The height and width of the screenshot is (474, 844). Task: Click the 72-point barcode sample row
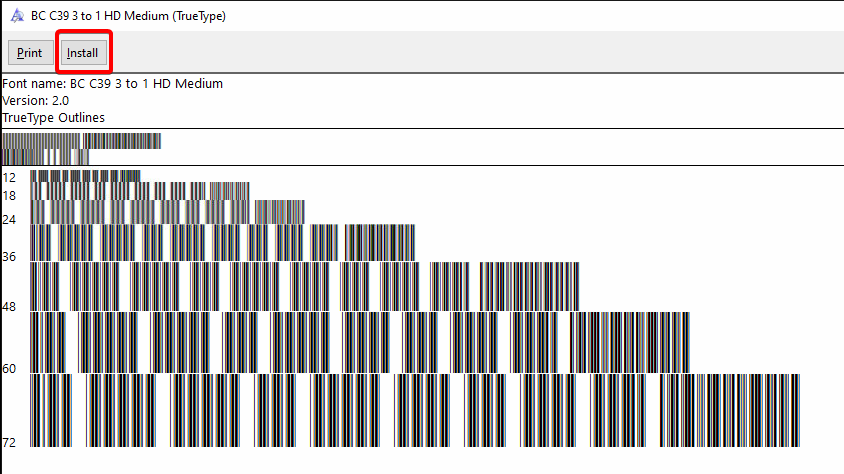[415, 410]
